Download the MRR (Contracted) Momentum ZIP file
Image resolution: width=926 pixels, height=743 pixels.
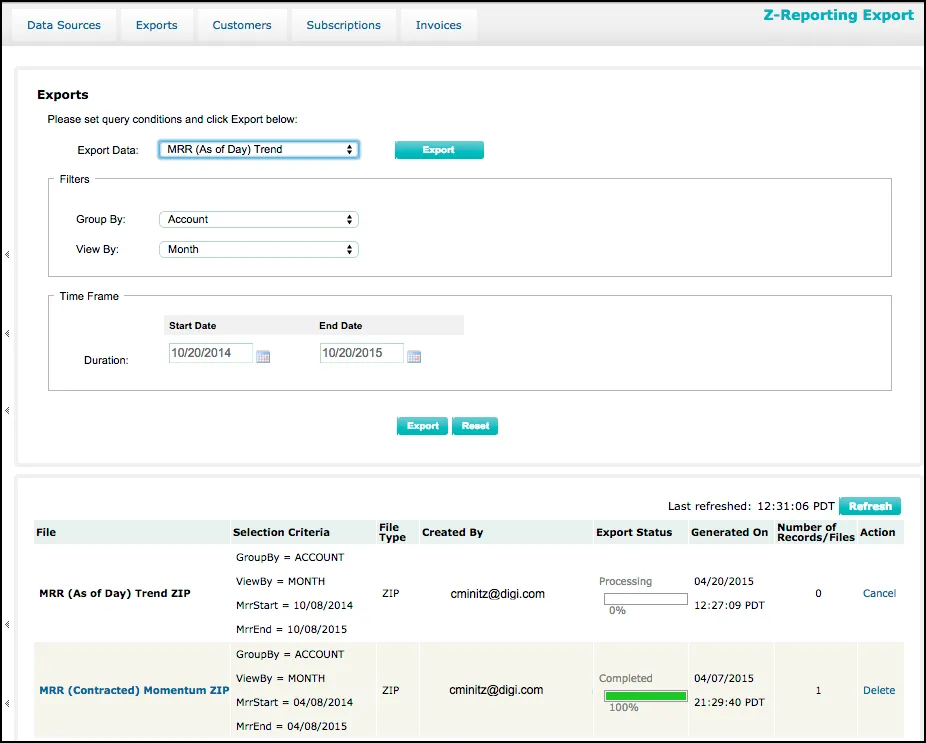134,690
